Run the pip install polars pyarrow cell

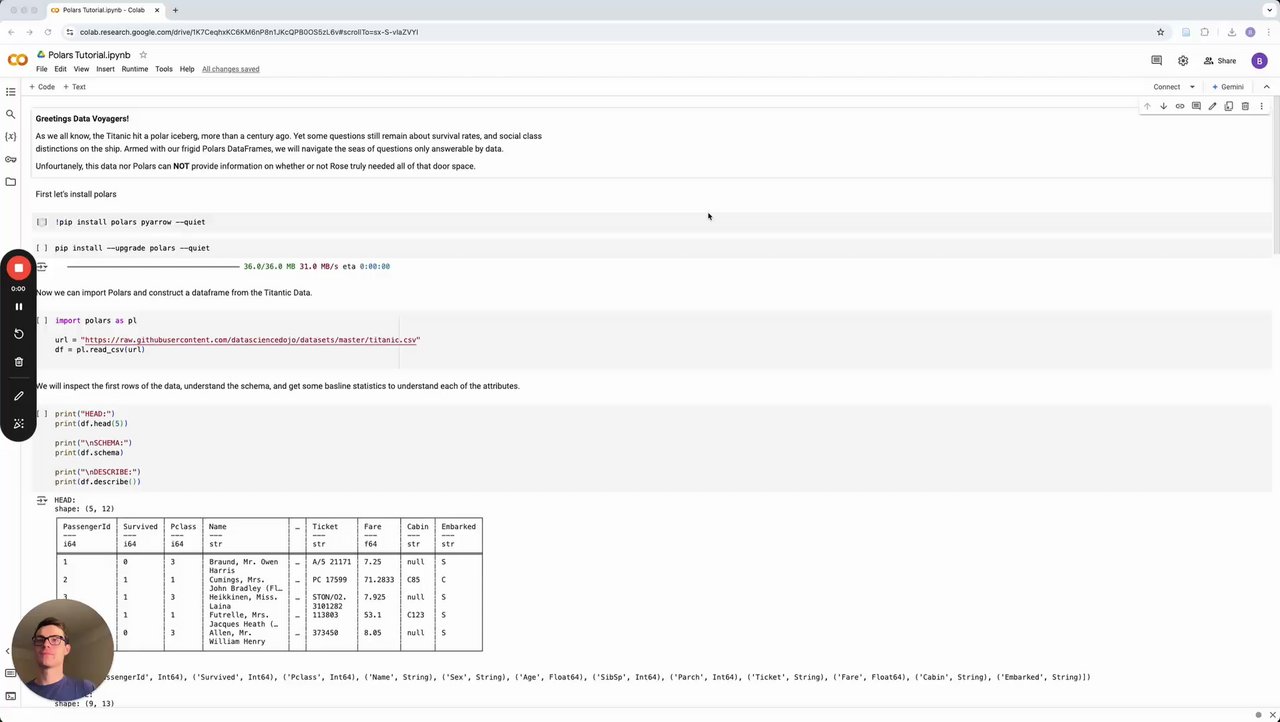(42, 222)
